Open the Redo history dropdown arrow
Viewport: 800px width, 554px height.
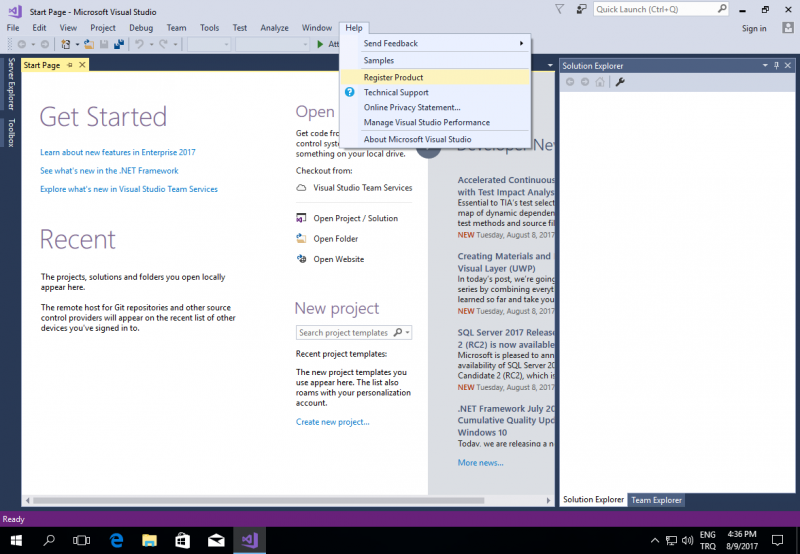175,44
